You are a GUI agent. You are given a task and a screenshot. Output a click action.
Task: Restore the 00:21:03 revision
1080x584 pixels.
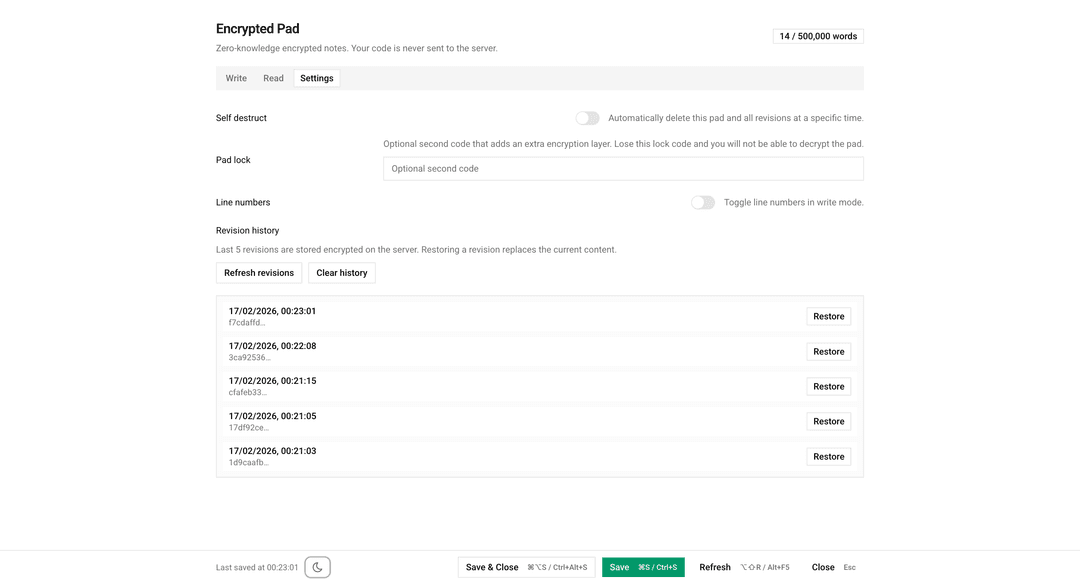point(828,456)
